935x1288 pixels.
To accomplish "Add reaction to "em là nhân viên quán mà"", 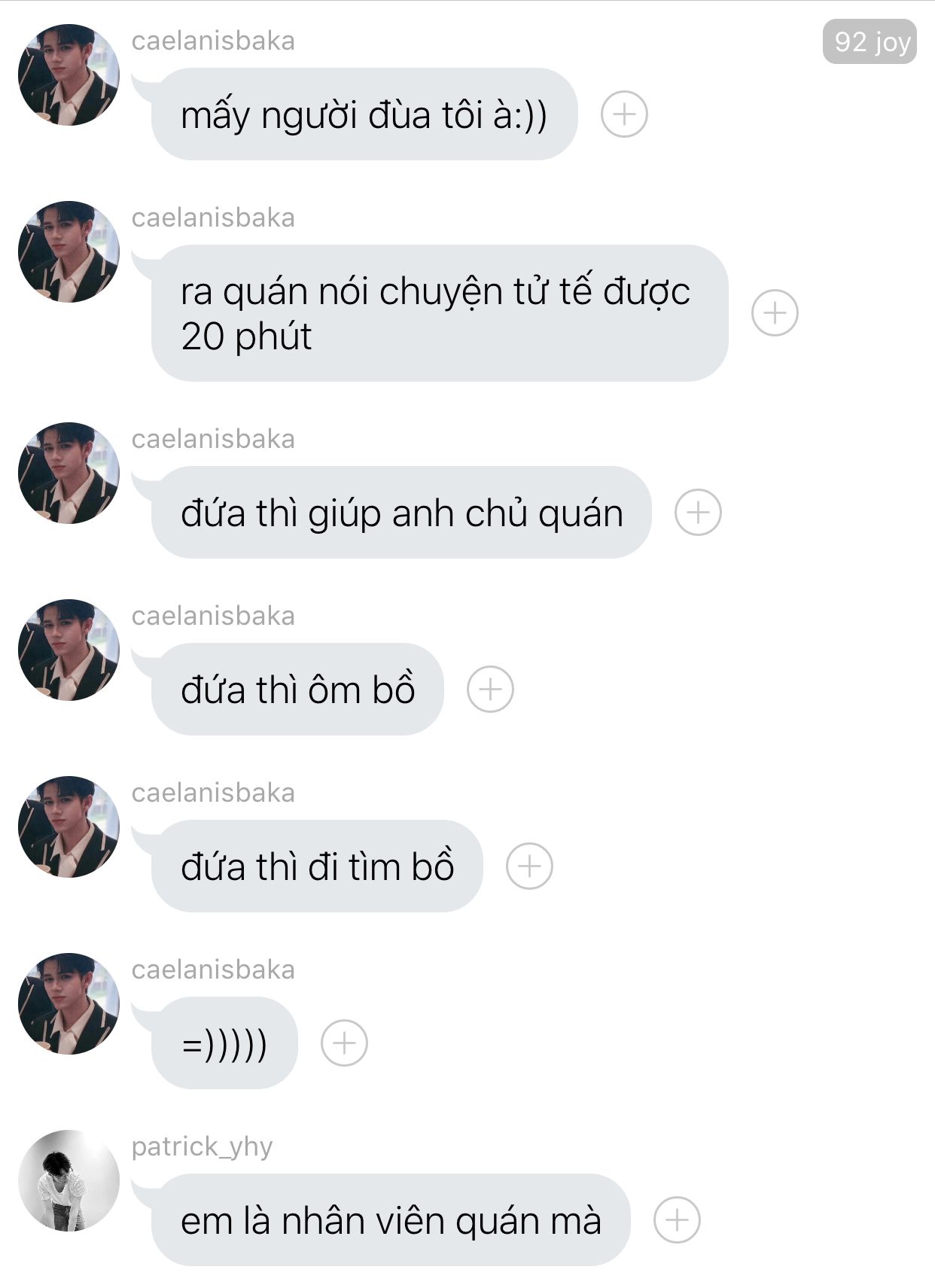I will tap(677, 1219).
